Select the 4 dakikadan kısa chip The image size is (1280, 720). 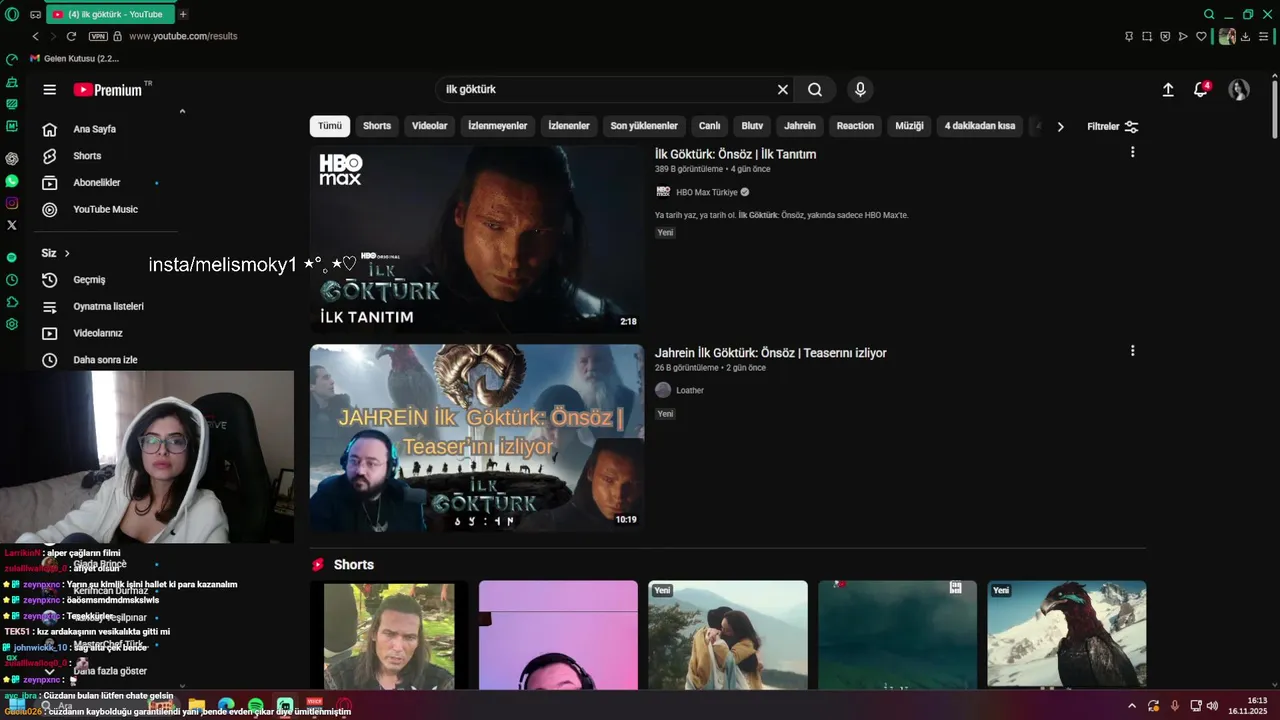coord(980,126)
